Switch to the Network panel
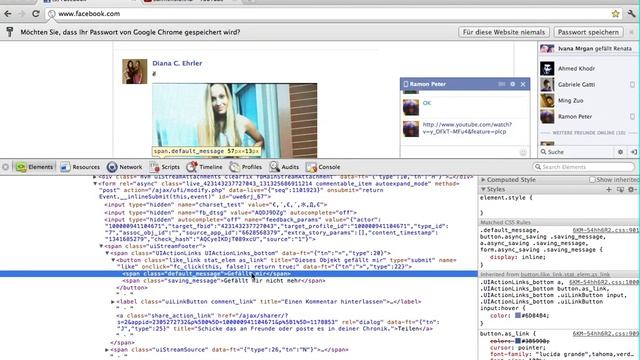Screen dimensions: 640x360 pyautogui.click(x=124, y=167)
